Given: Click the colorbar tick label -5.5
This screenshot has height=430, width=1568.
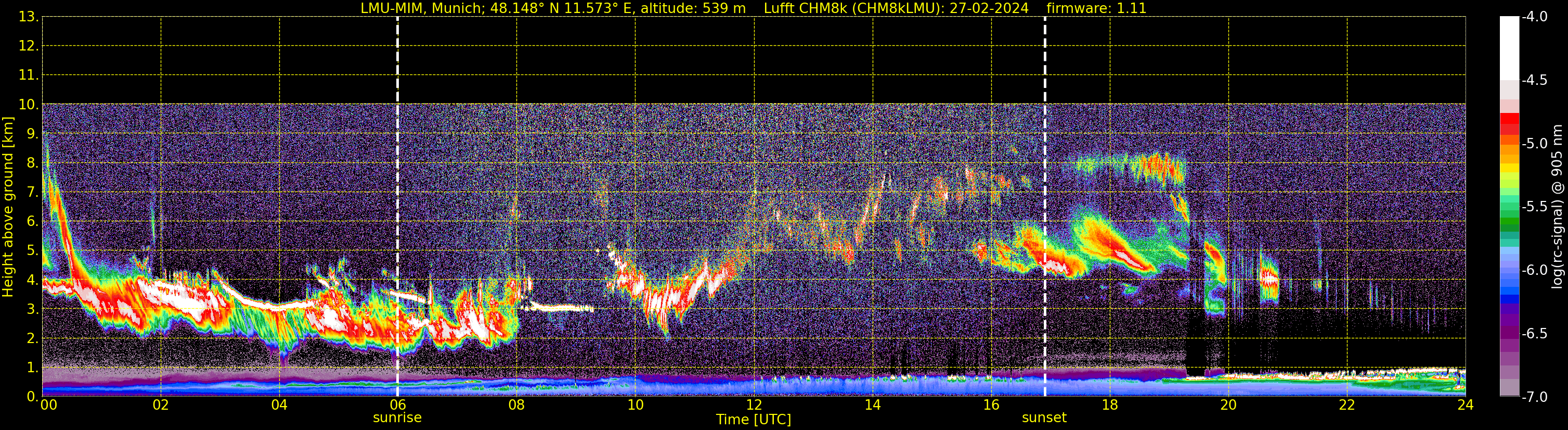Looking at the screenshot, I should (x=1535, y=207).
